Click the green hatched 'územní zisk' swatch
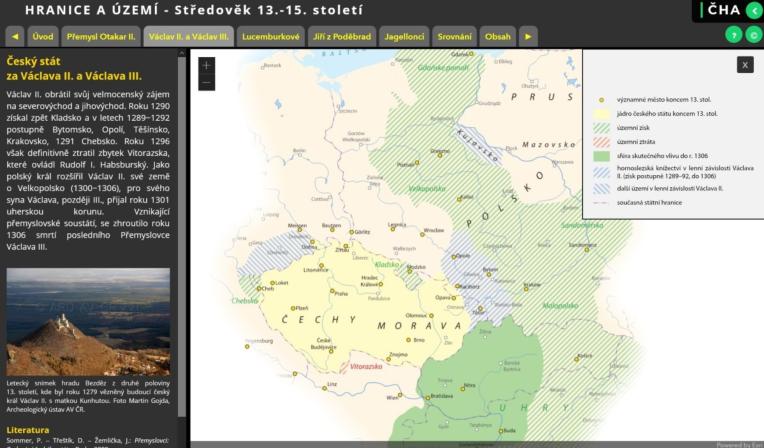This screenshot has width=764, height=448. (601, 128)
